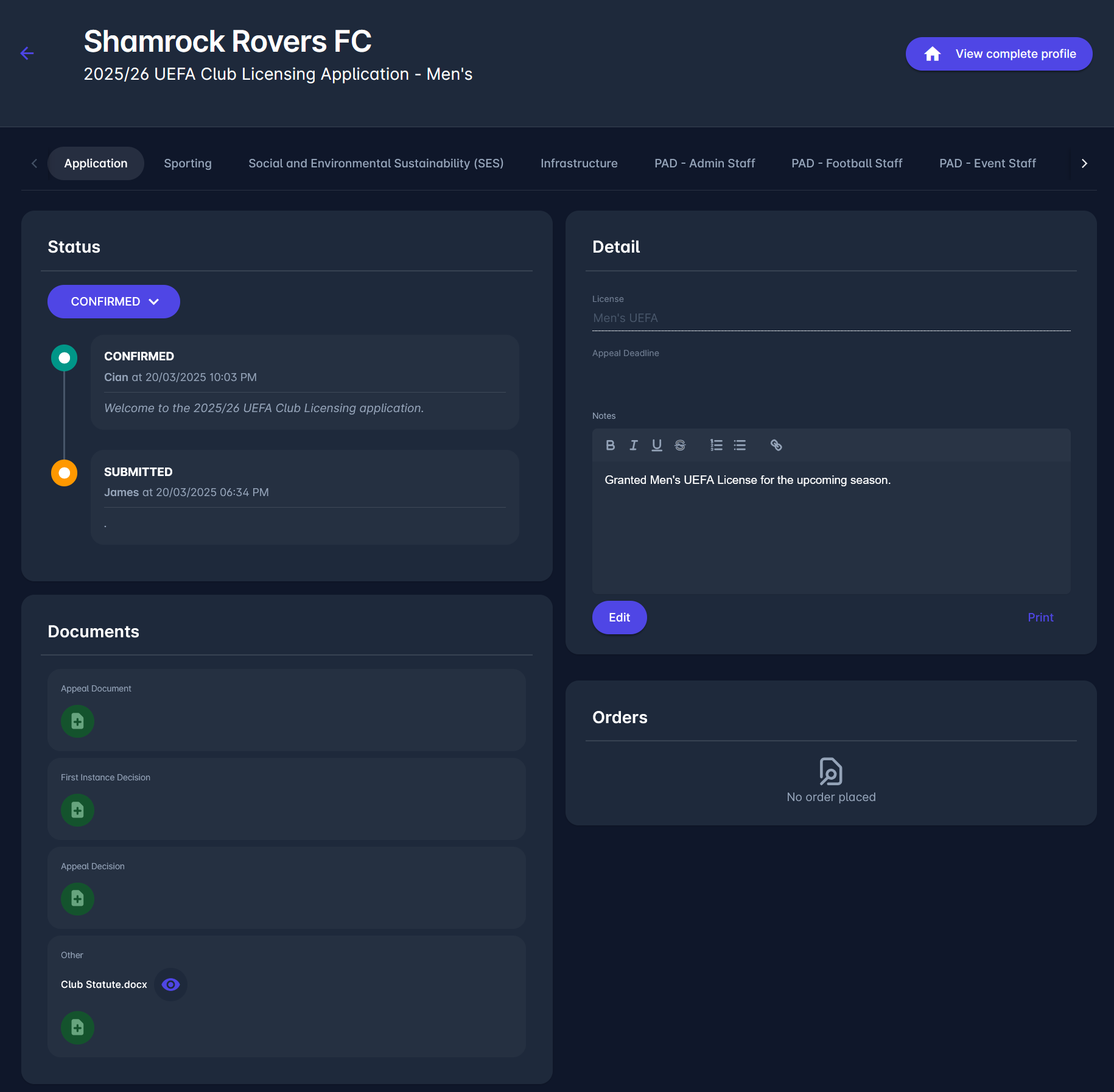
Task: Switch to the Sporting tab
Action: click(x=187, y=163)
